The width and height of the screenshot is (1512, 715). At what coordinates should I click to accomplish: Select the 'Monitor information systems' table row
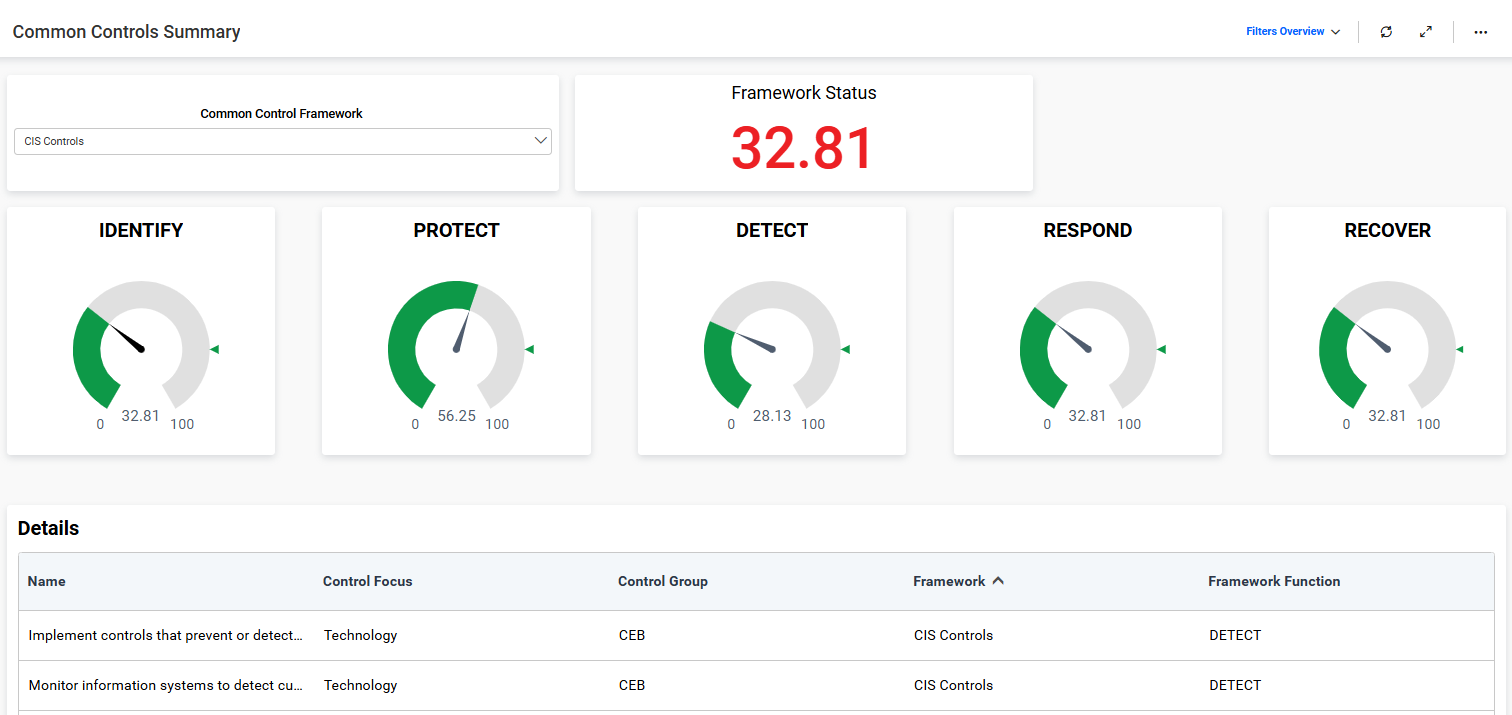coord(165,685)
